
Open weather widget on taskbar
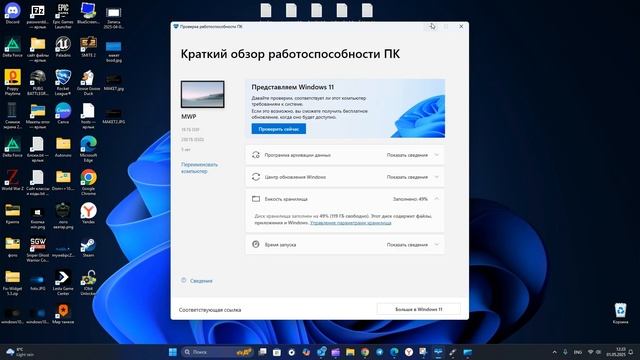tap(20, 352)
